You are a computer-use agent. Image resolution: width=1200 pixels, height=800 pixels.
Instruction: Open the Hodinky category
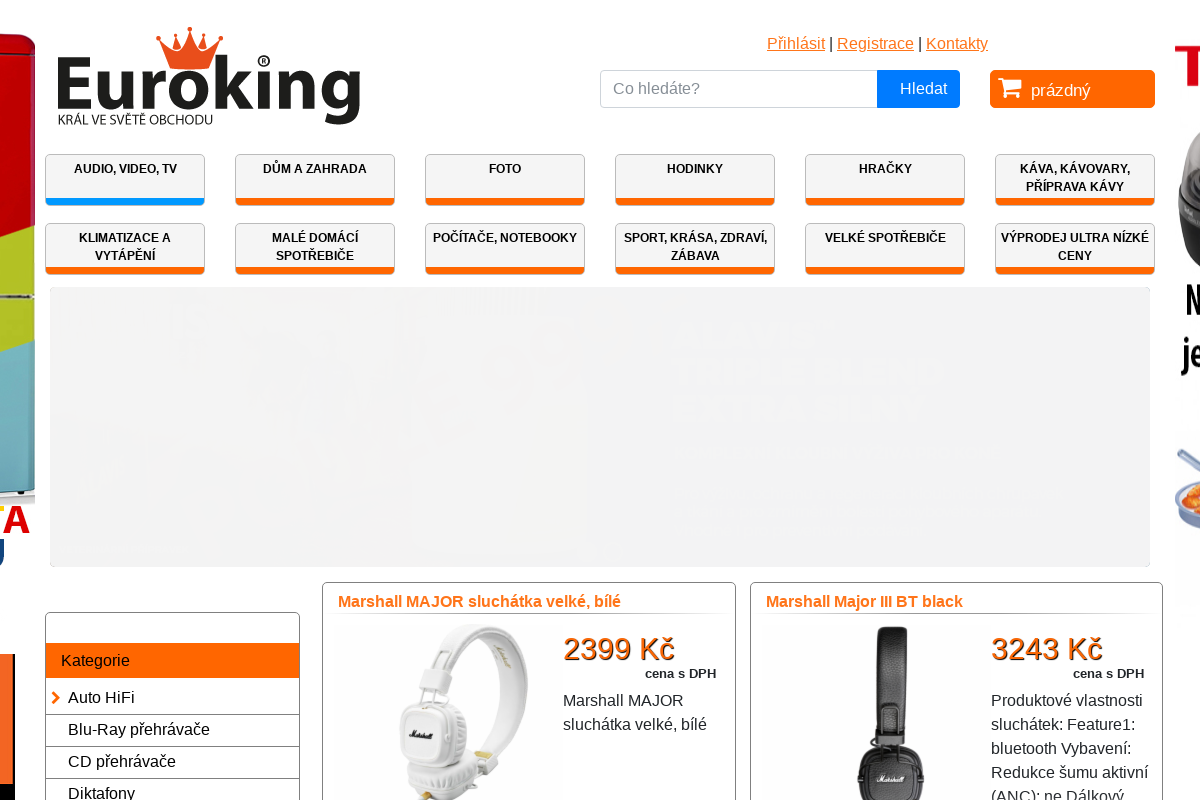coord(695,180)
